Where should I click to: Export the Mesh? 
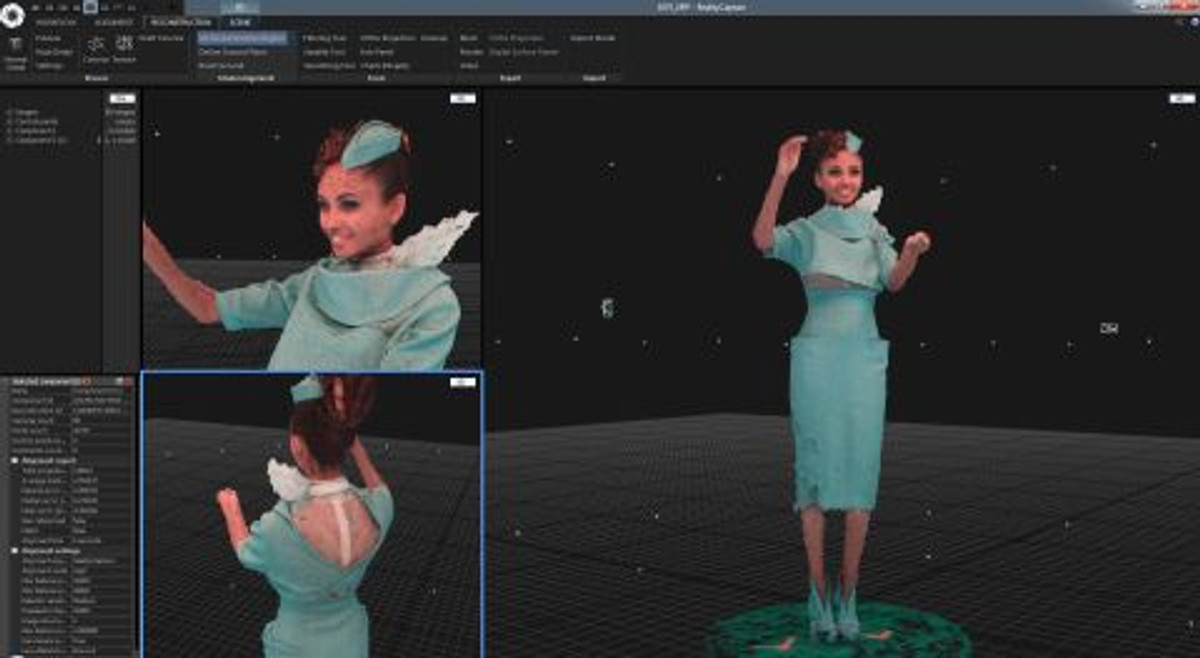[x=468, y=38]
